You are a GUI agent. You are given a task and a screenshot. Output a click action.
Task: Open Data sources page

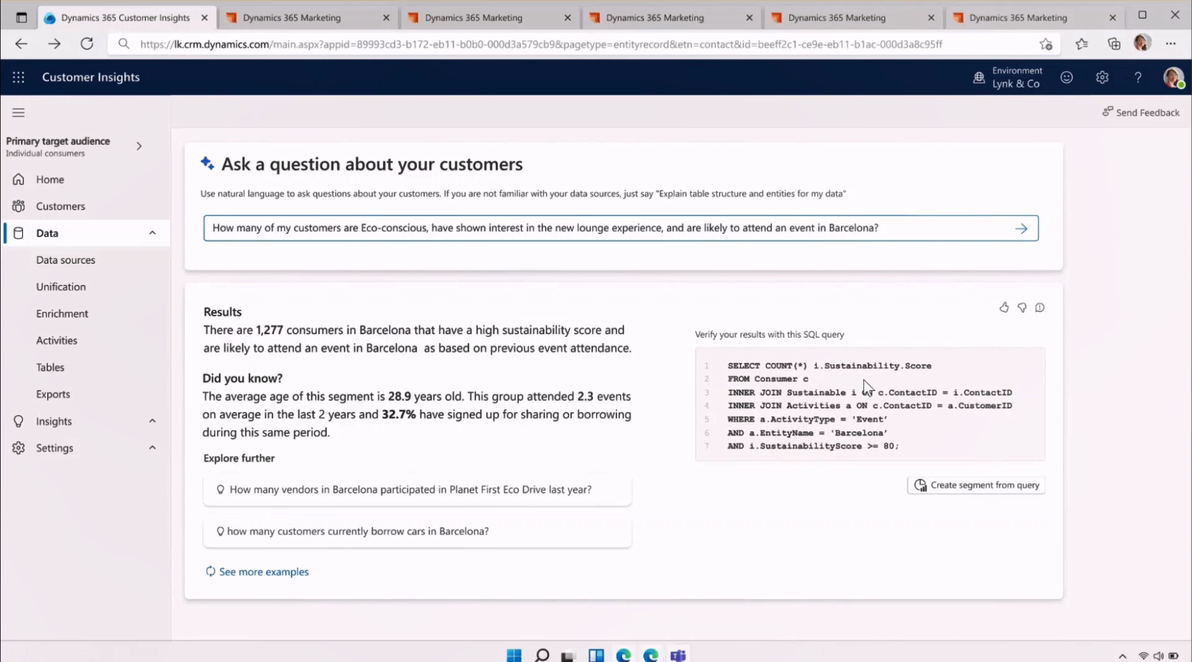point(65,260)
